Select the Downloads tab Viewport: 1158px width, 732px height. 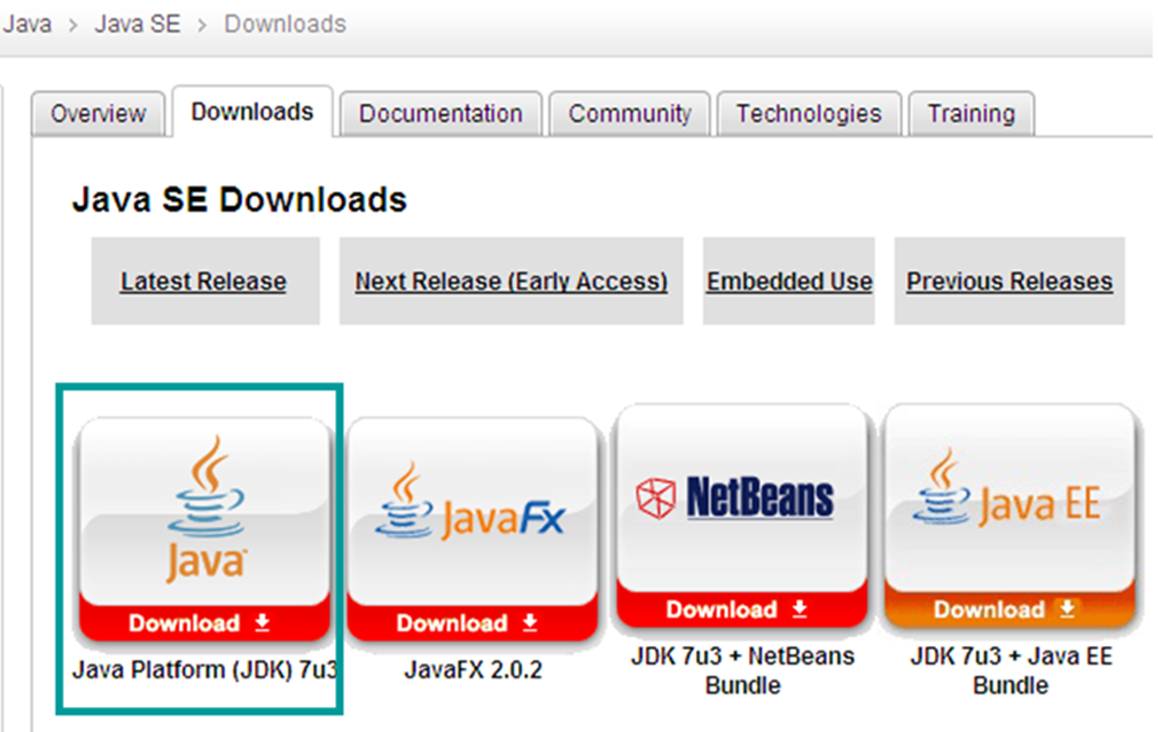(x=253, y=112)
